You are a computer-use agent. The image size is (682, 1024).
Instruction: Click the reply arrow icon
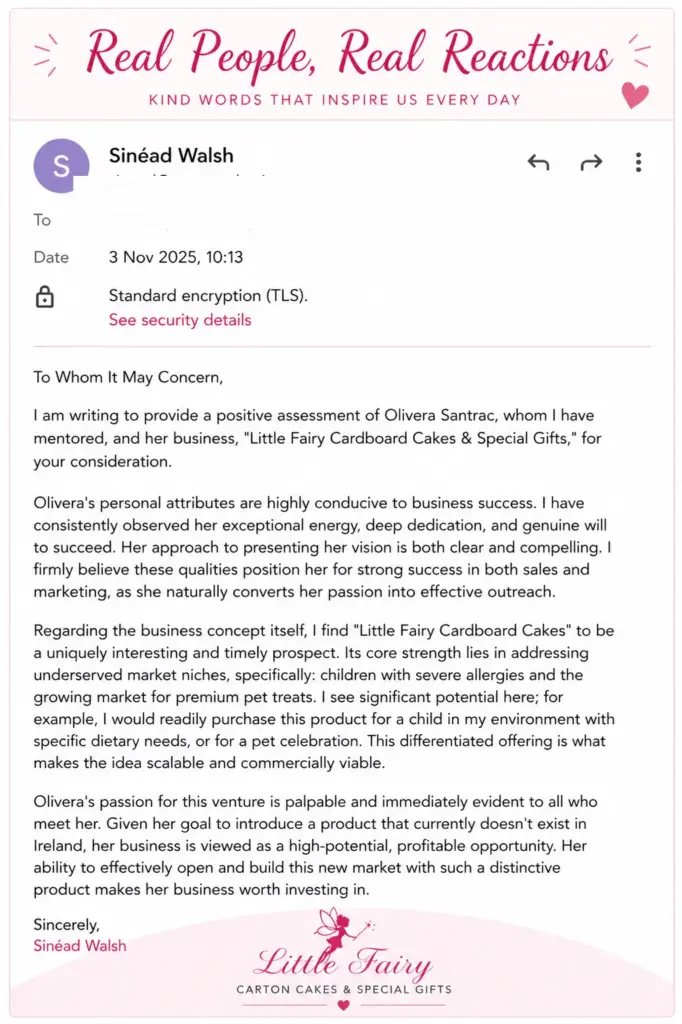pyautogui.click(x=538, y=162)
